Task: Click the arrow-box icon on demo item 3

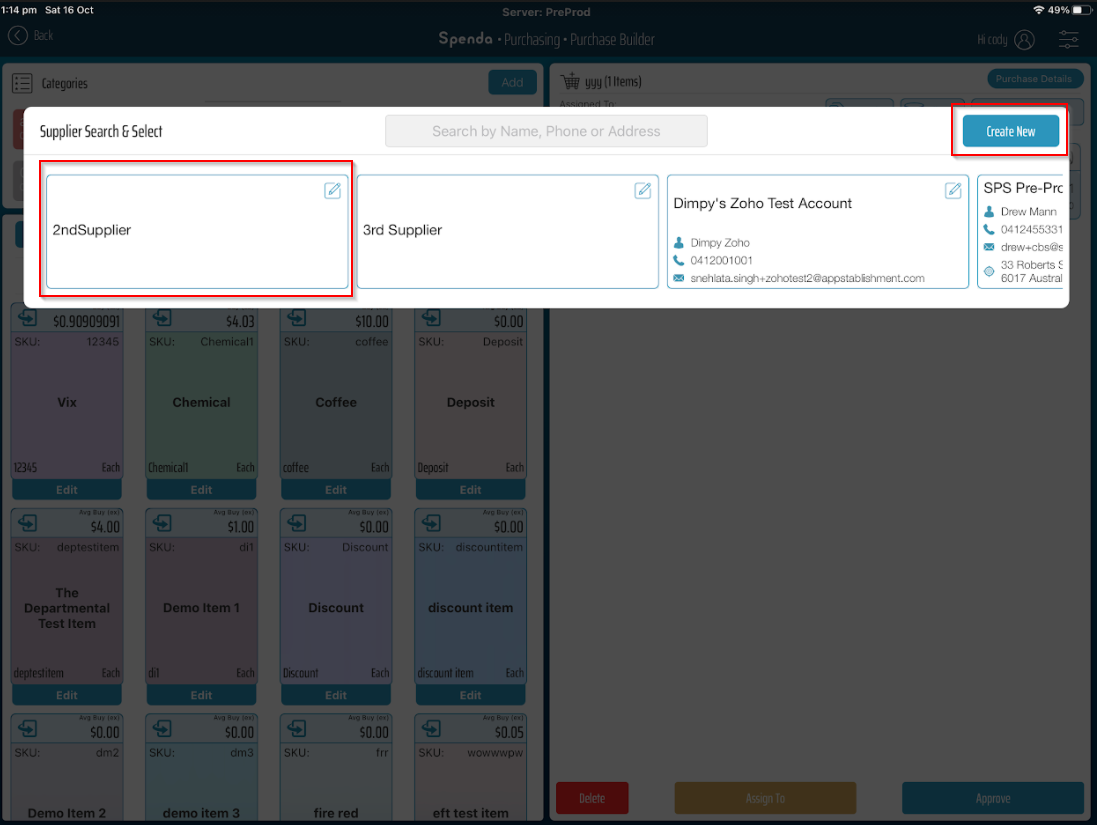Action: point(162,728)
